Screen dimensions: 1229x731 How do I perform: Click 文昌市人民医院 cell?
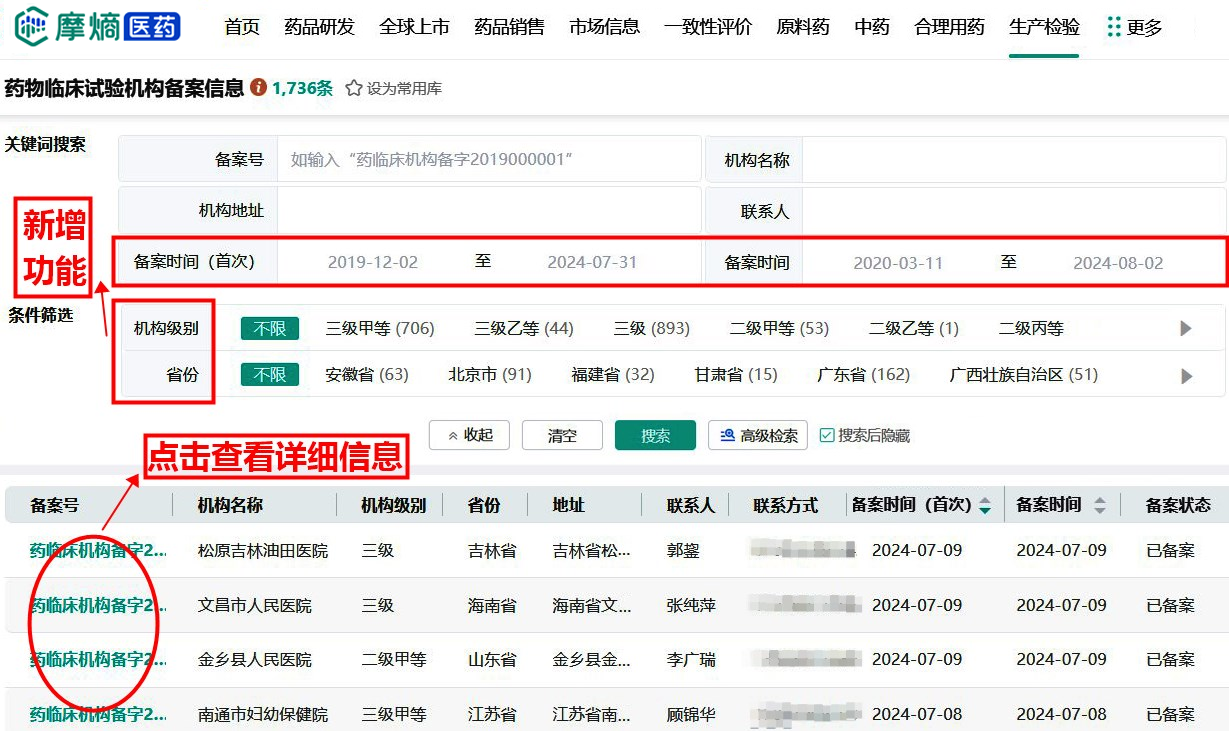[254, 605]
